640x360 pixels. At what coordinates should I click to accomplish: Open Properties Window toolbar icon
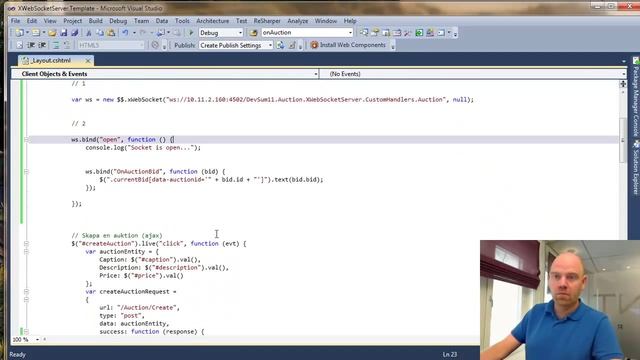375,33
